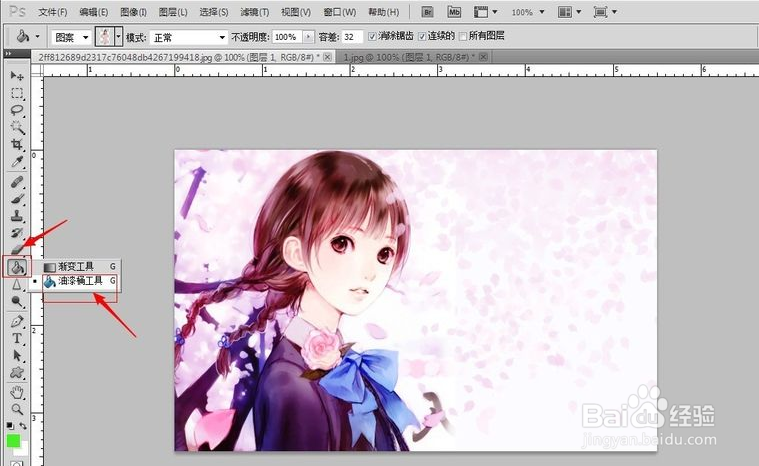This screenshot has height=466, width=759.
Task: Open the 图案 fill source dropdown
Action: click(x=71, y=37)
